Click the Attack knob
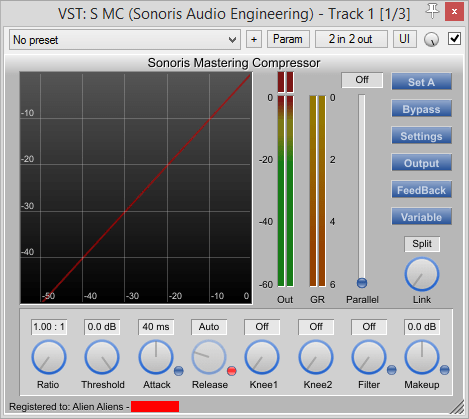 click(156, 357)
